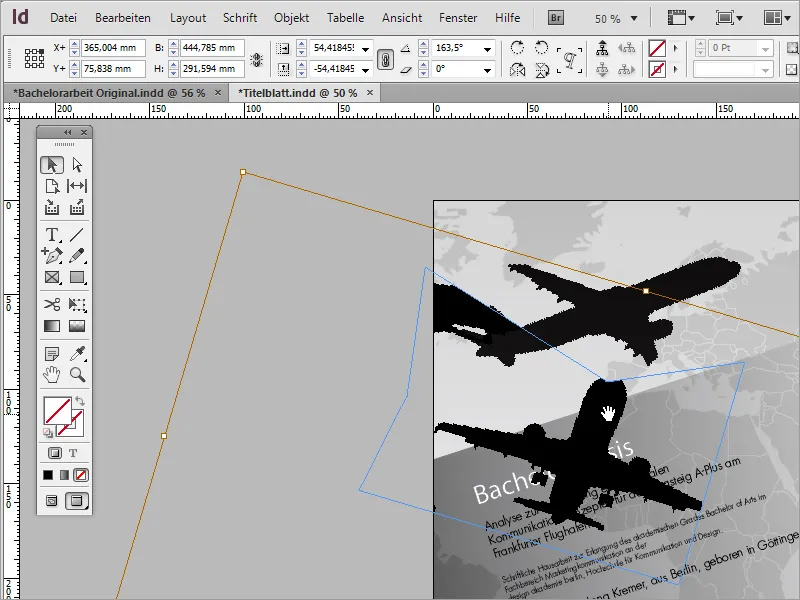Pick the Gradient Feather tool
The height and width of the screenshot is (600, 800).
pyautogui.click(x=77, y=326)
